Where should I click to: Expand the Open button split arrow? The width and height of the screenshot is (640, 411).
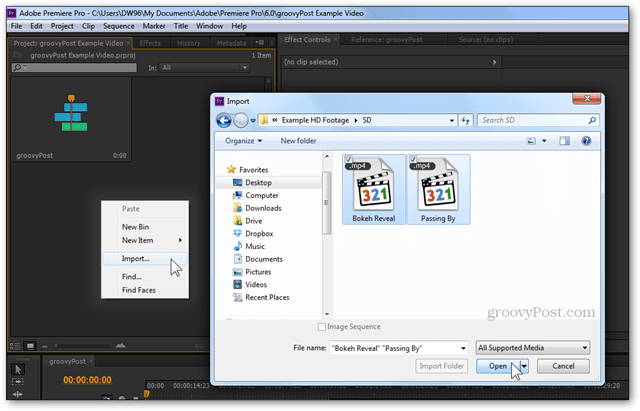(525, 367)
